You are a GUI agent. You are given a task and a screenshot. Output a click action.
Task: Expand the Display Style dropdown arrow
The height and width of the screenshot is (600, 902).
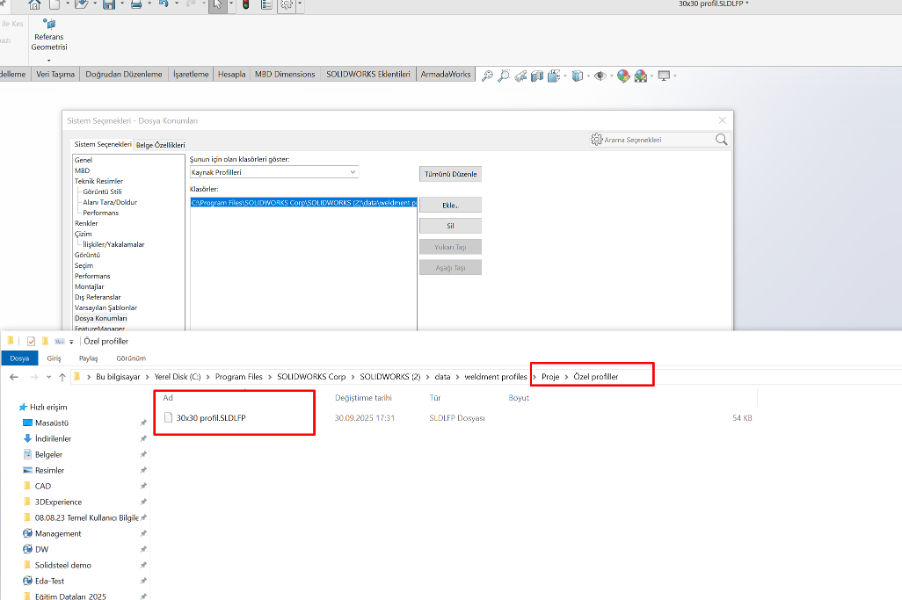pos(588,76)
